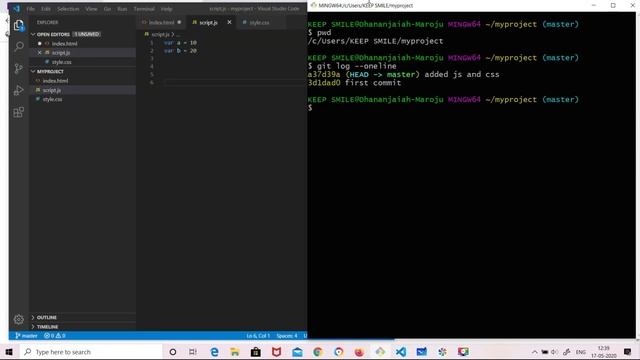
Task: Click Spaces: 4 indentation setting
Action: tap(287, 336)
